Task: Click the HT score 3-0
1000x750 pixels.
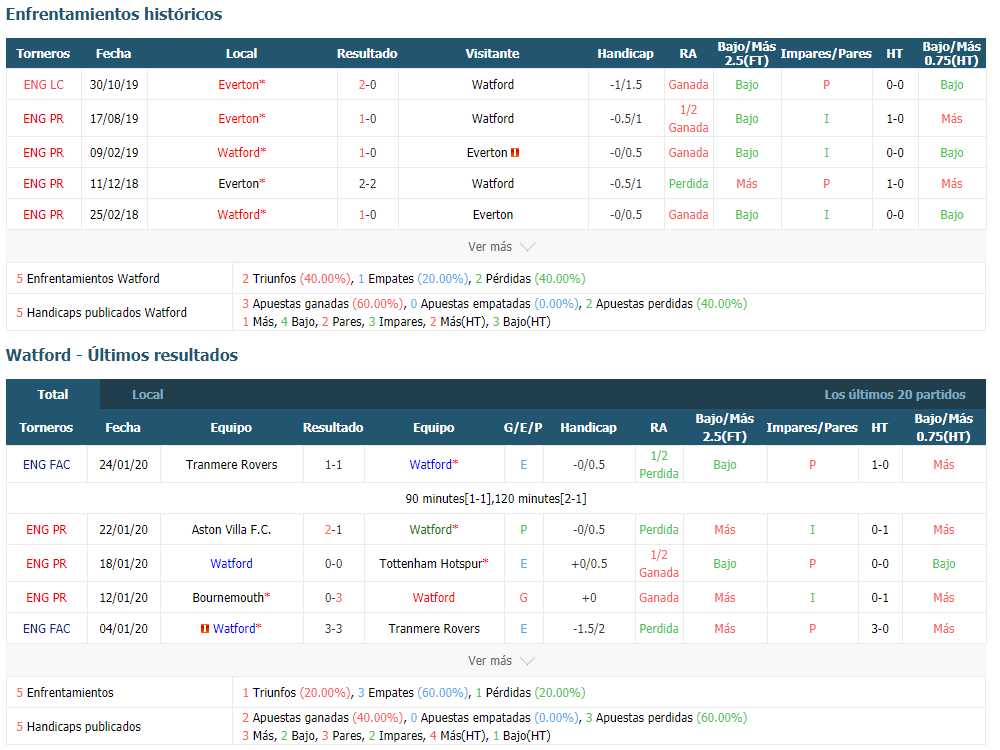Action: click(880, 629)
